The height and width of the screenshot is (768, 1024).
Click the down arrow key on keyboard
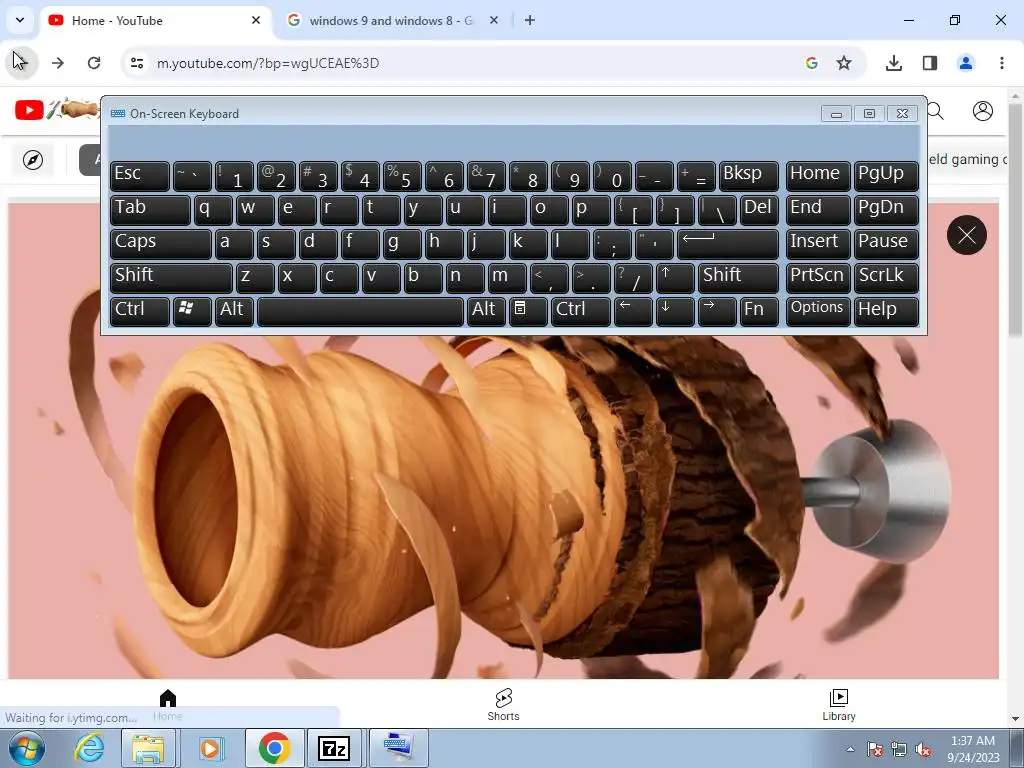[675, 312]
